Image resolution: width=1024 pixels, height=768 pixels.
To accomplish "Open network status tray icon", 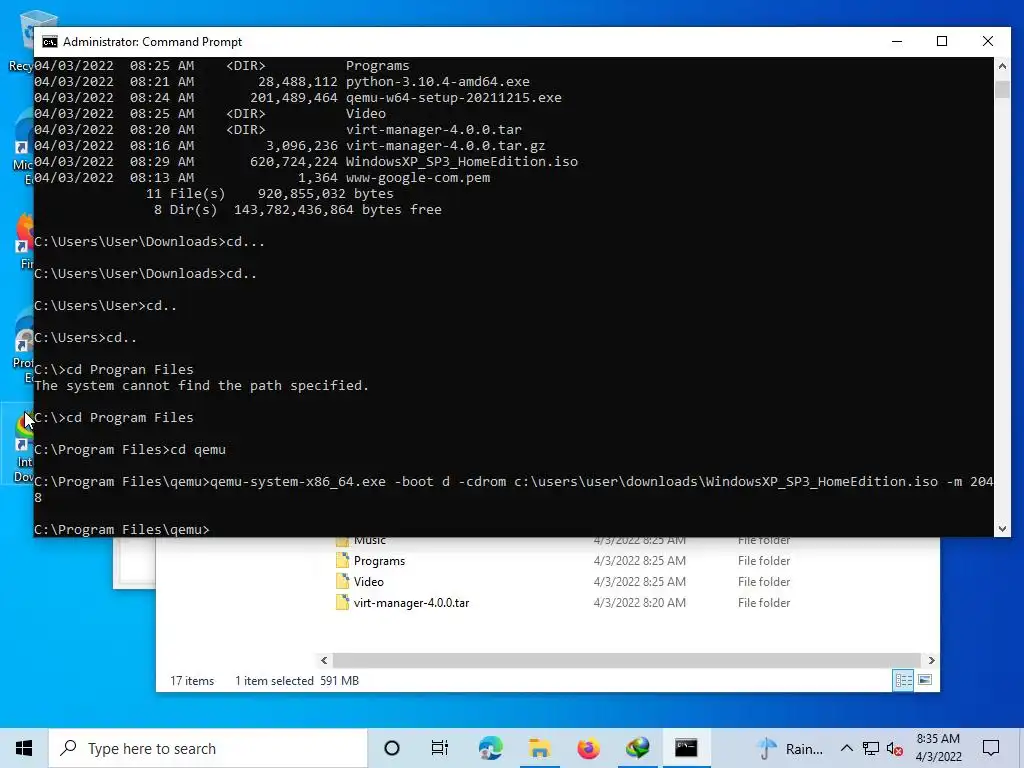I will tap(871, 748).
